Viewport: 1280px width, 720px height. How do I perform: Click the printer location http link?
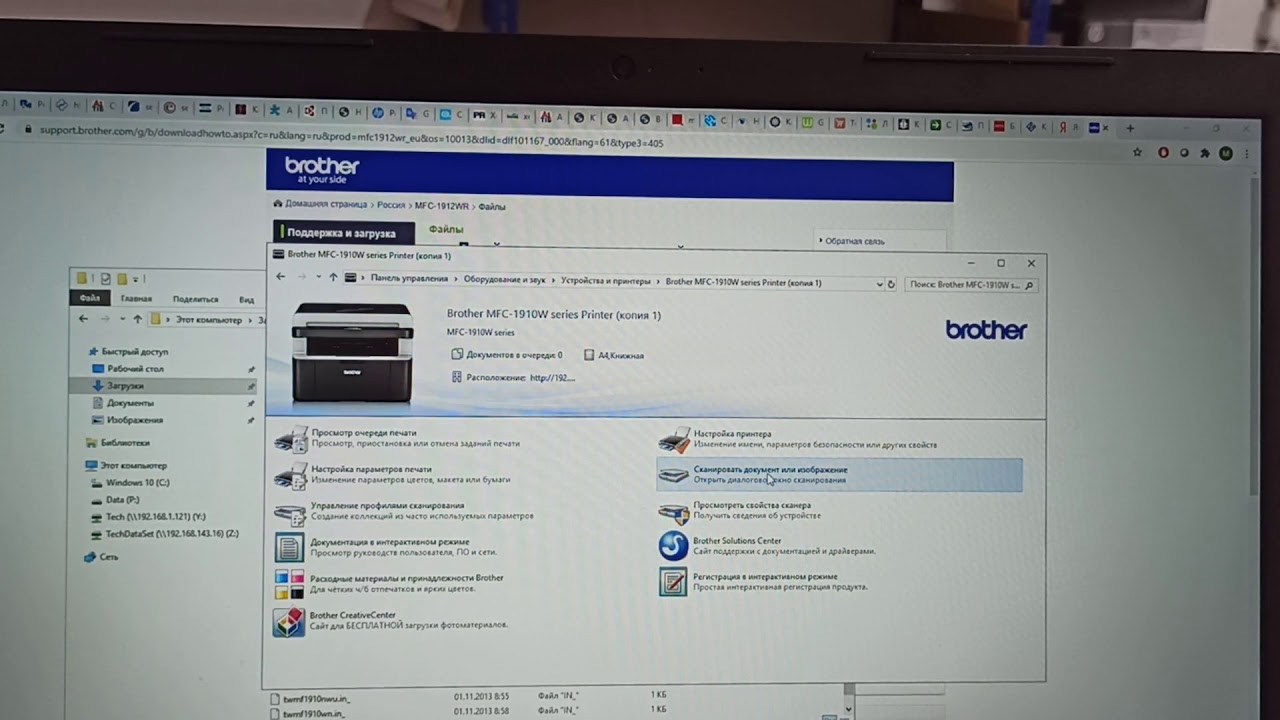pos(552,378)
